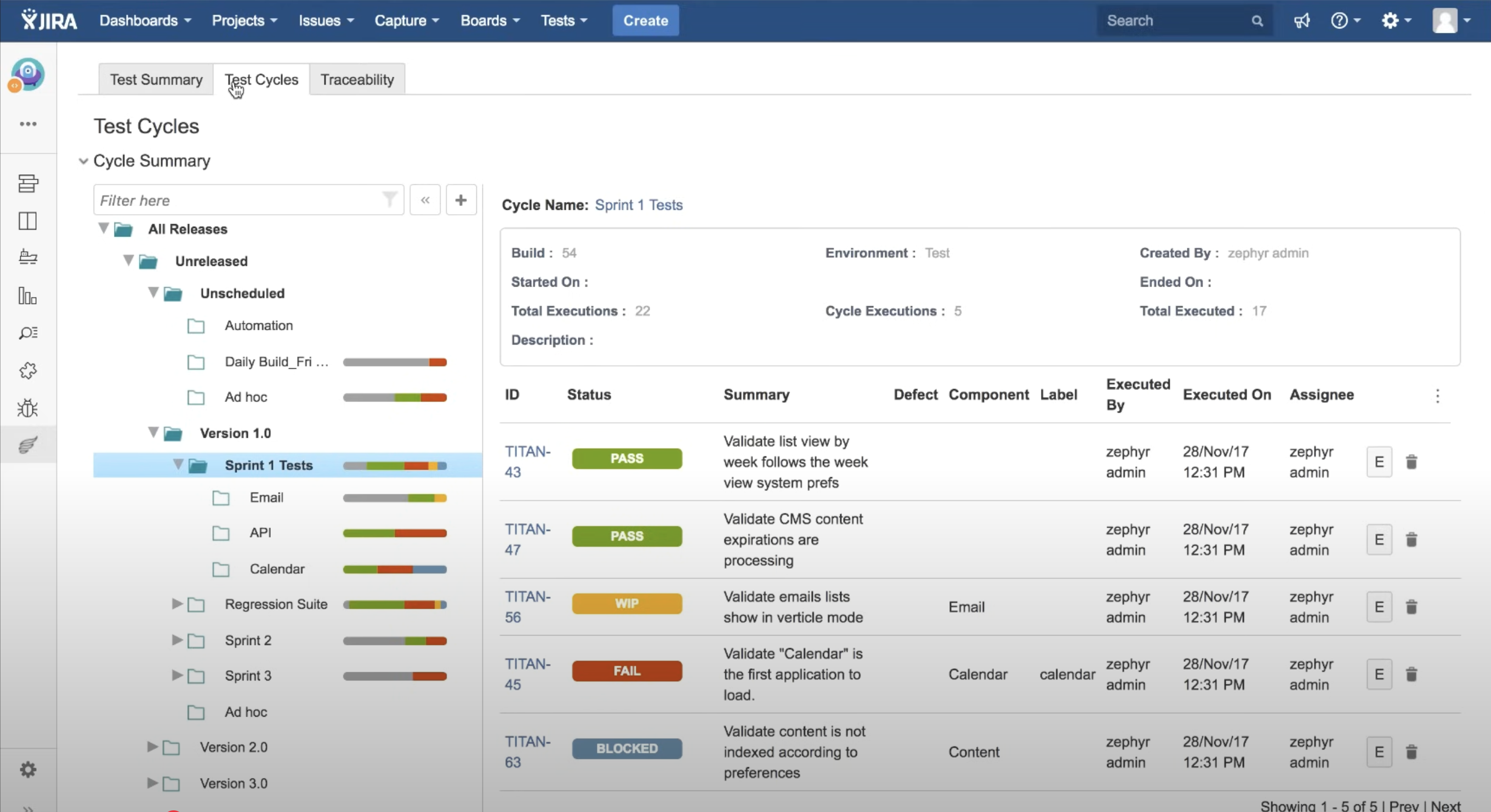The height and width of the screenshot is (812, 1491).
Task: Click the collapse tree double-arrow button
Action: (425, 200)
